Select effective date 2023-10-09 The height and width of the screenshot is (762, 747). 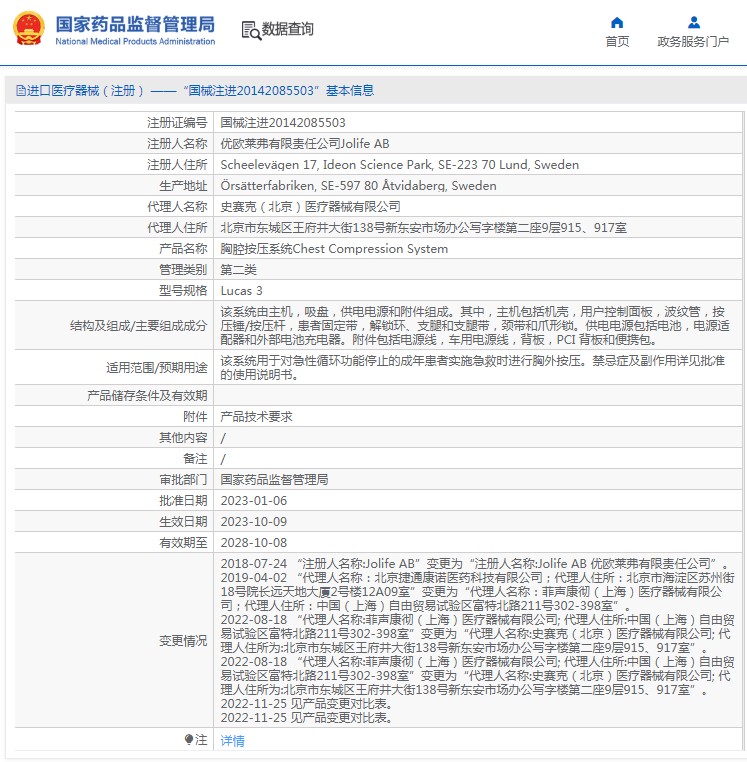tap(254, 521)
